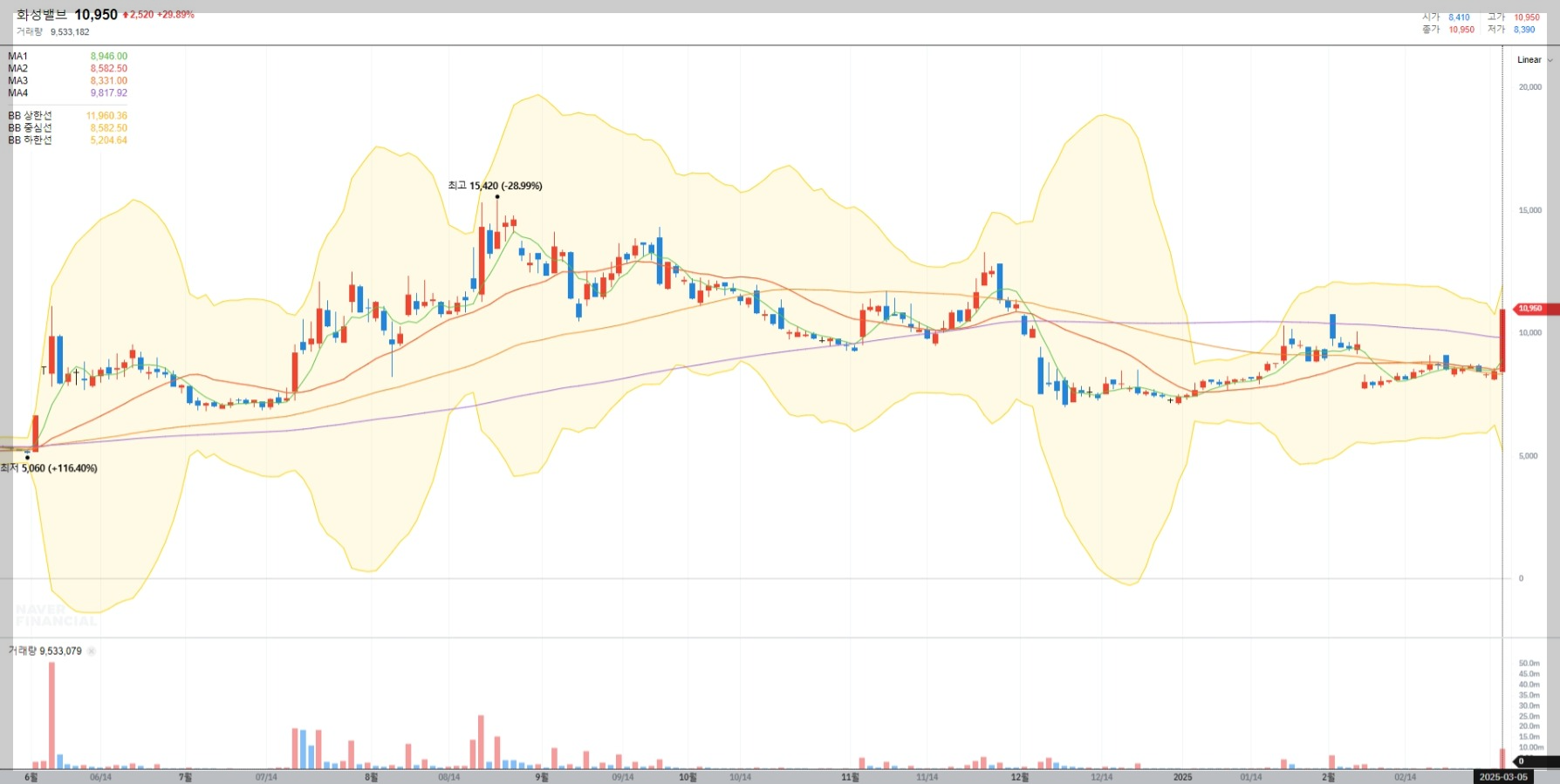Click the 최고 15,420 high marker label
The height and width of the screenshot is (784, 1560).
pyautogui.click(x=495, y=186)
